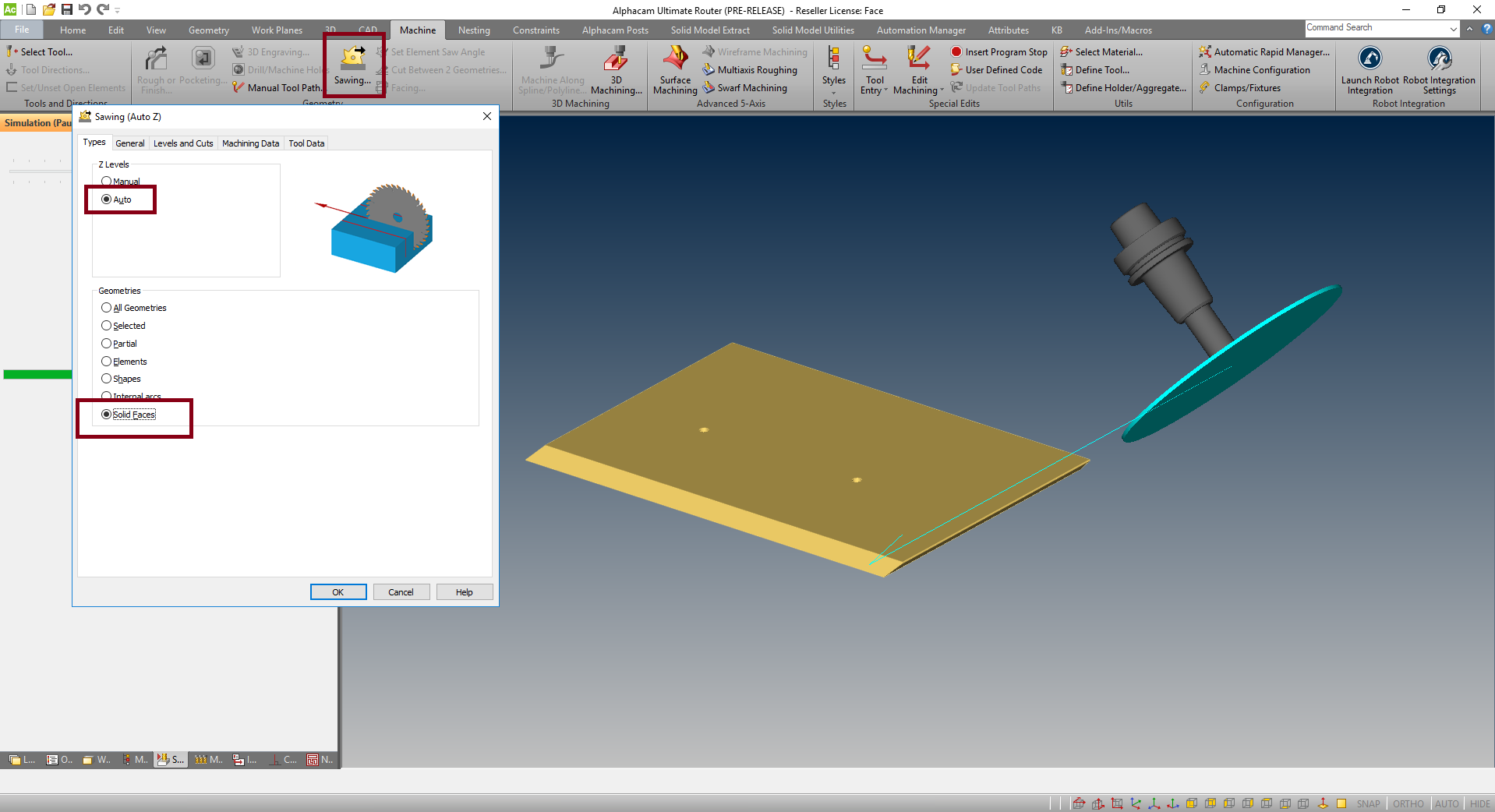Click the saw blade preview image in dialog

[374, 228]
